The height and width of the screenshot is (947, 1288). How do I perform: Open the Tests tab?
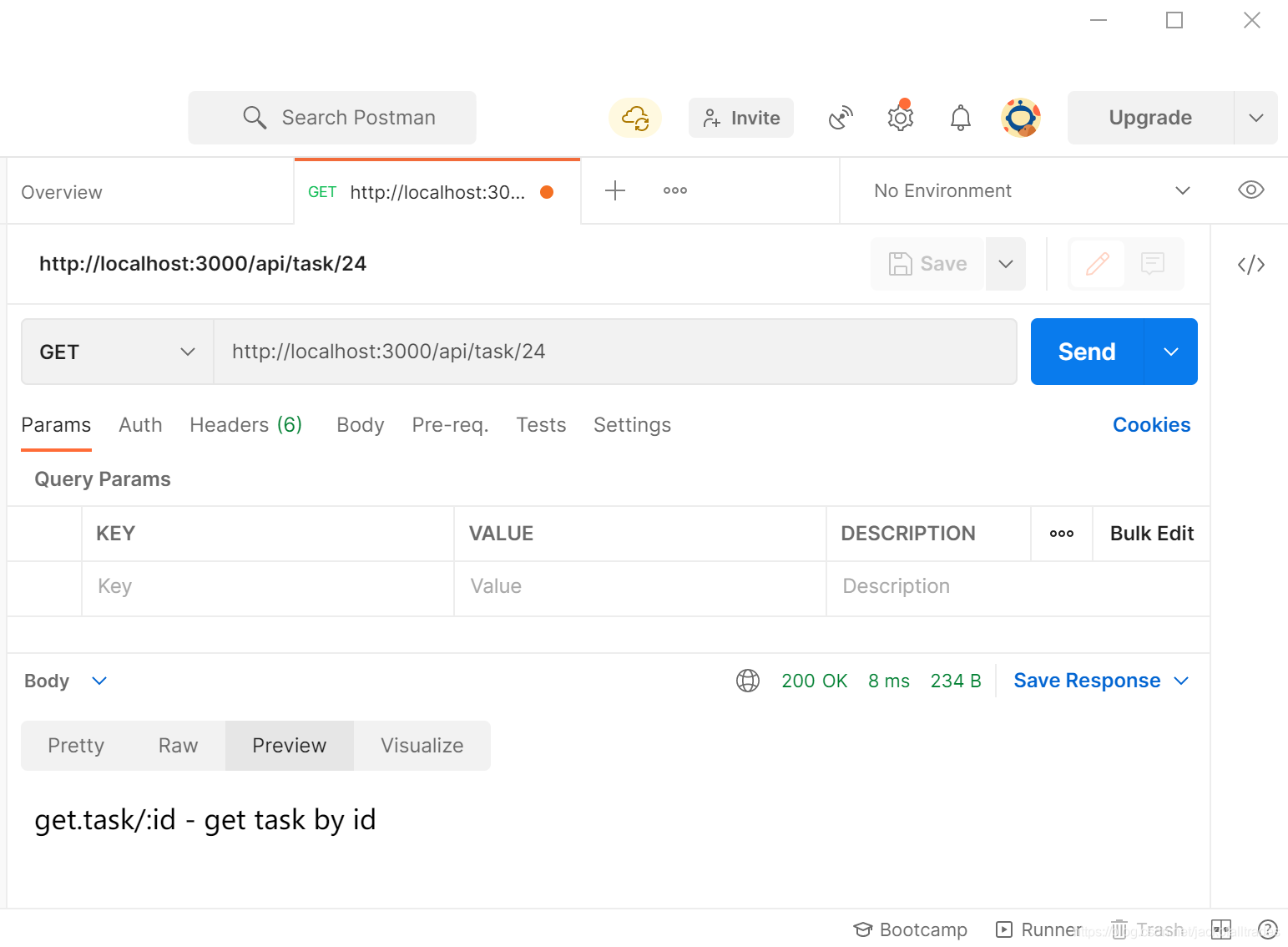[541, 425]
